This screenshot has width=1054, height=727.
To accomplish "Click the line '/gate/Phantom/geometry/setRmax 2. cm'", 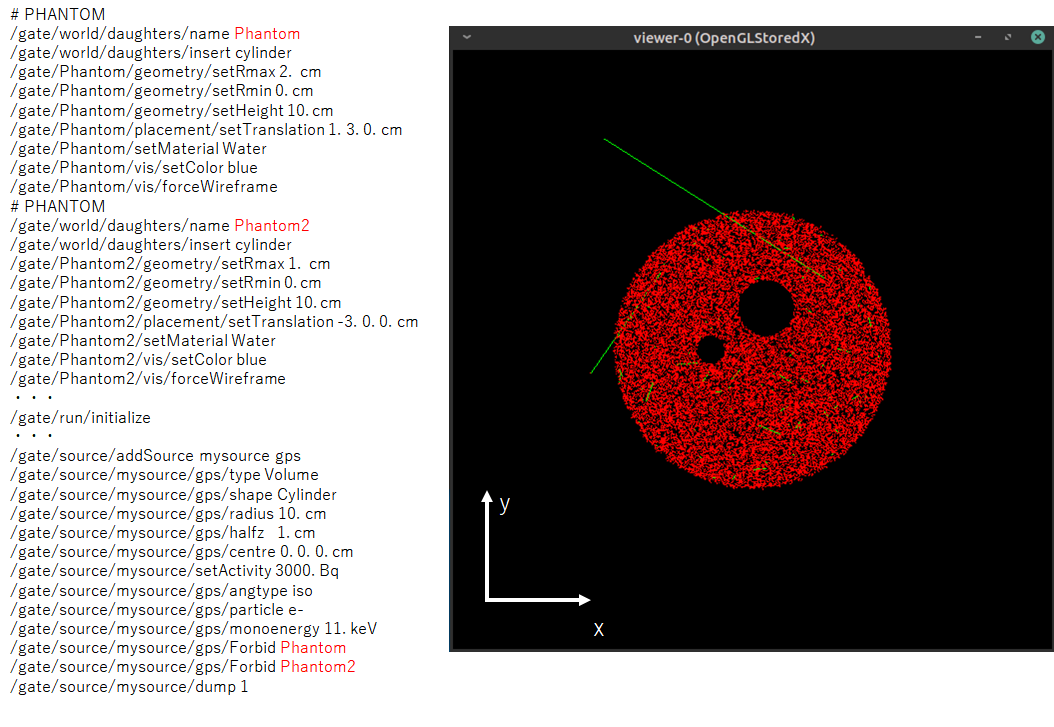I will tap(165, 72).
